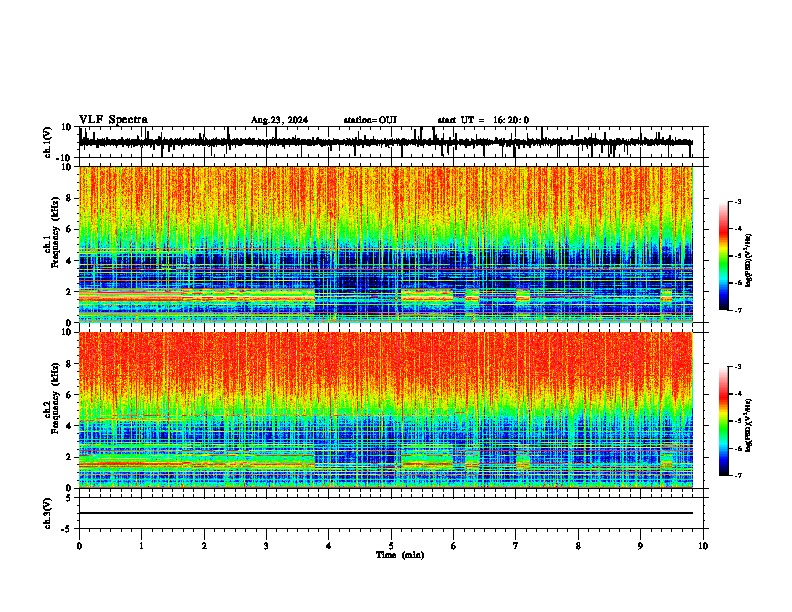The image size is (792, 612).
Task: Click the ch.2 frequency axis "6" tick label
Action: coord(69,395)
